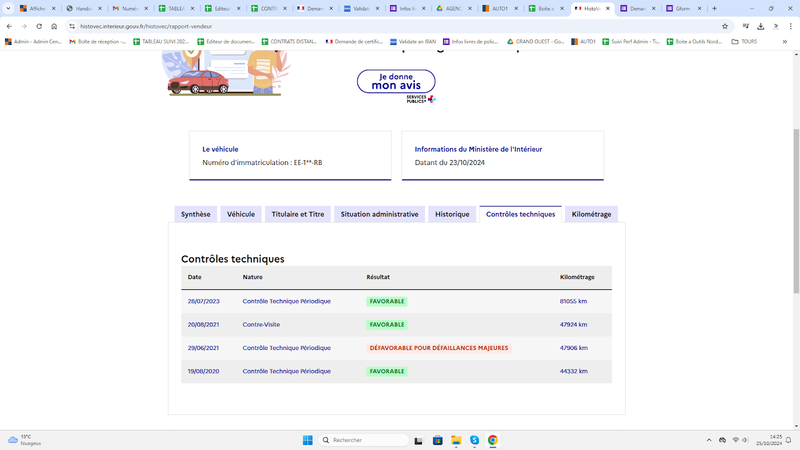Open the GRAND OUEST bookmark
800x450 pixels.
[535, 41]
